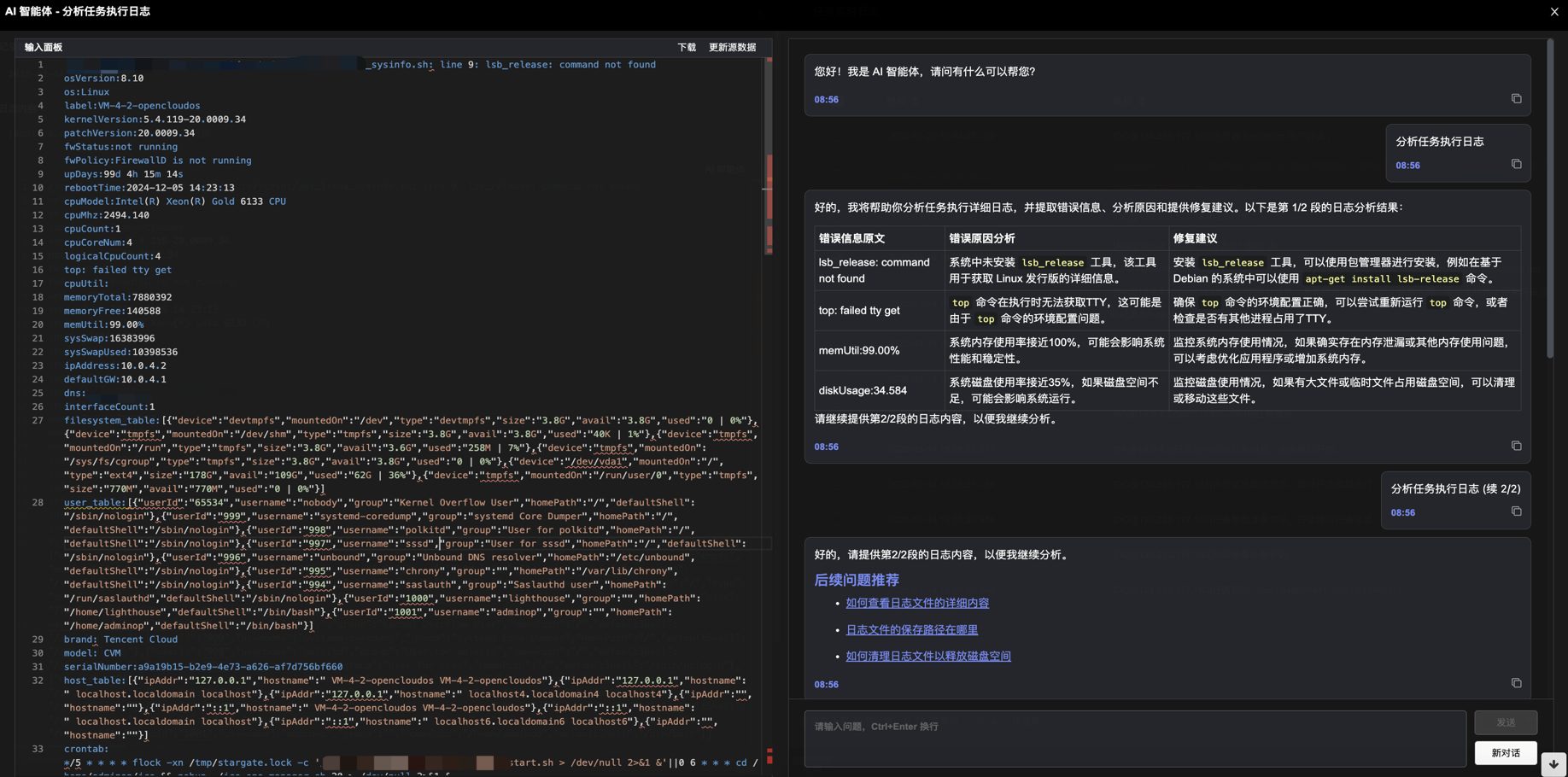Image resolution: width=1568 pixels, height=777 pixels.
Task: Click the 'rebootTime:2024-12-05 14:23:13' line
Action: click(149, 188)
